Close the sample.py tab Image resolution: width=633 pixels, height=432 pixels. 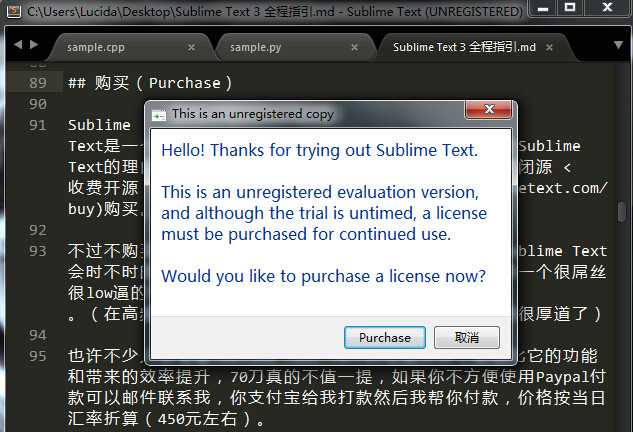coord(354,48)
